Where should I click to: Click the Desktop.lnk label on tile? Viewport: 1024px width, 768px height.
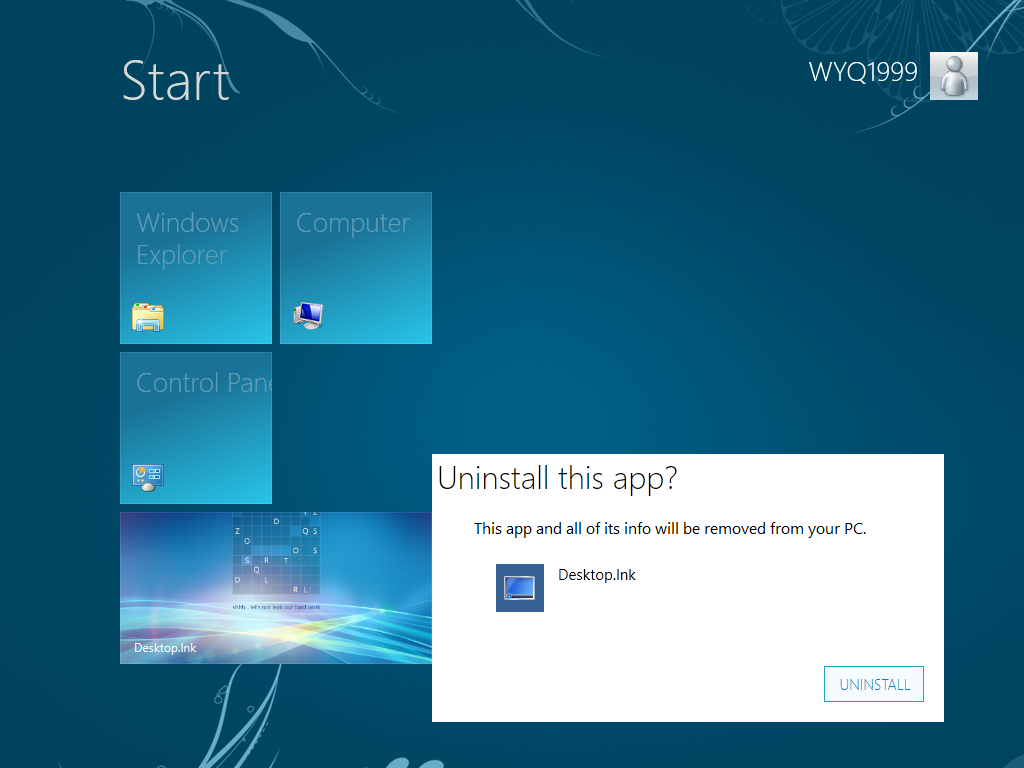pos(165,648)
